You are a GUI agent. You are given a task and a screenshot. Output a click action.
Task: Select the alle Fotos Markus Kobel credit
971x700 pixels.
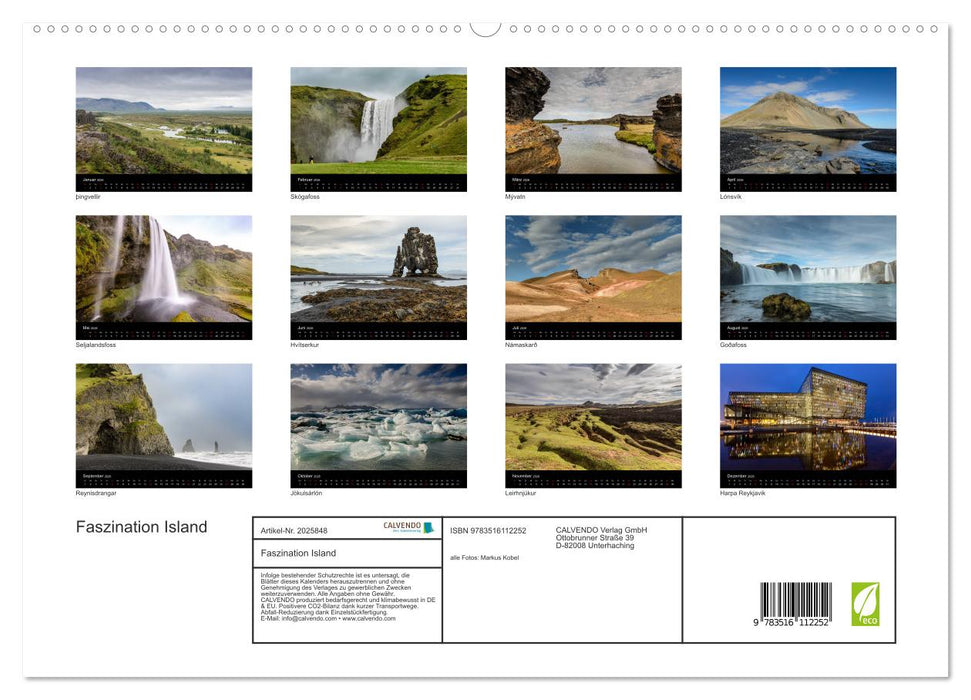coord(484,556)
